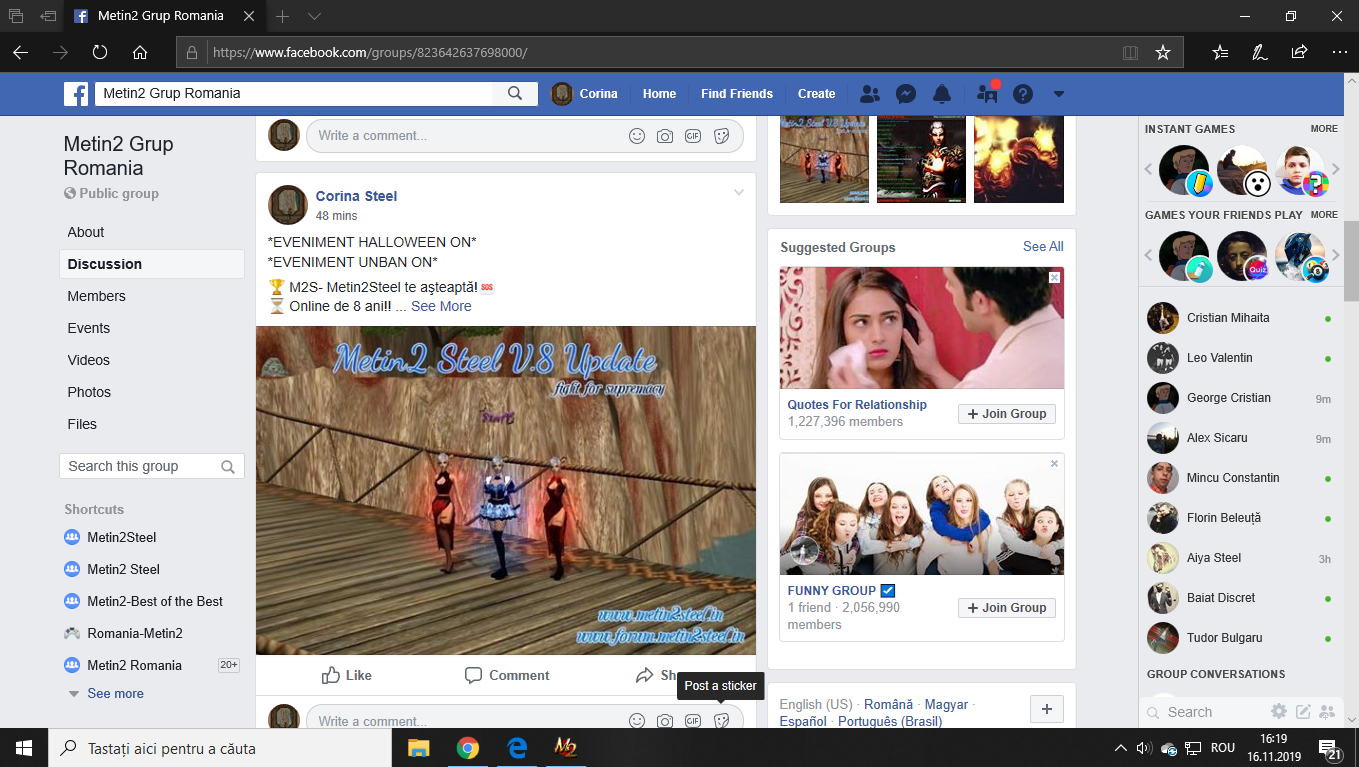Screen dimensions: 1359x767
Task: Open the browser Settings and more menu
Action: (x=1338, y=52)
